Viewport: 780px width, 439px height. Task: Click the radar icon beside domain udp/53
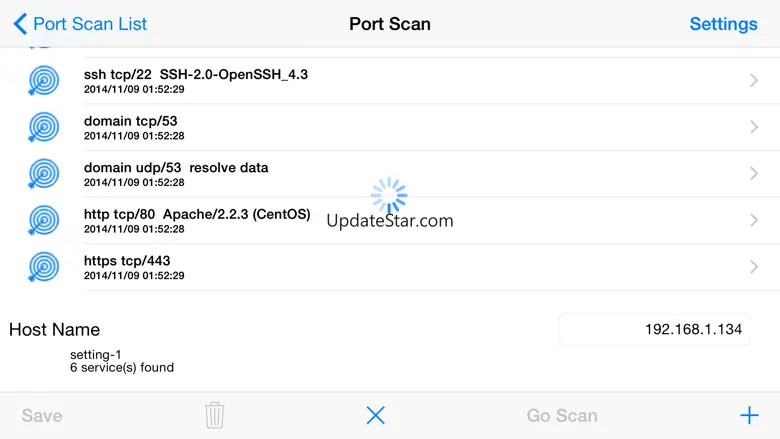[43, 174]
